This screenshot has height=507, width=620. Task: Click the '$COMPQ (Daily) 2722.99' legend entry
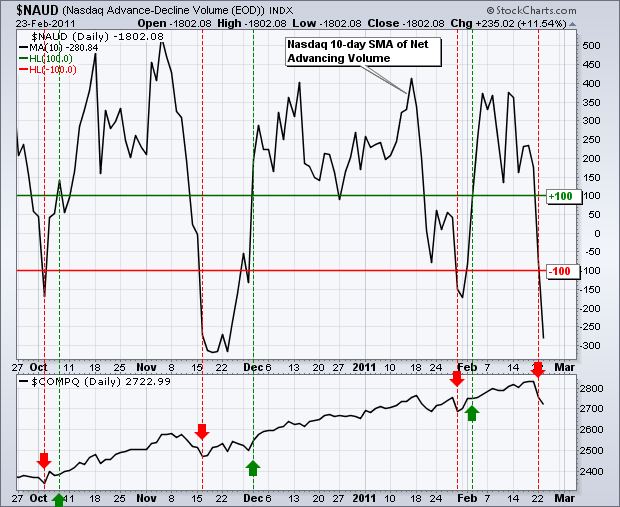click(x=101, y=382)
